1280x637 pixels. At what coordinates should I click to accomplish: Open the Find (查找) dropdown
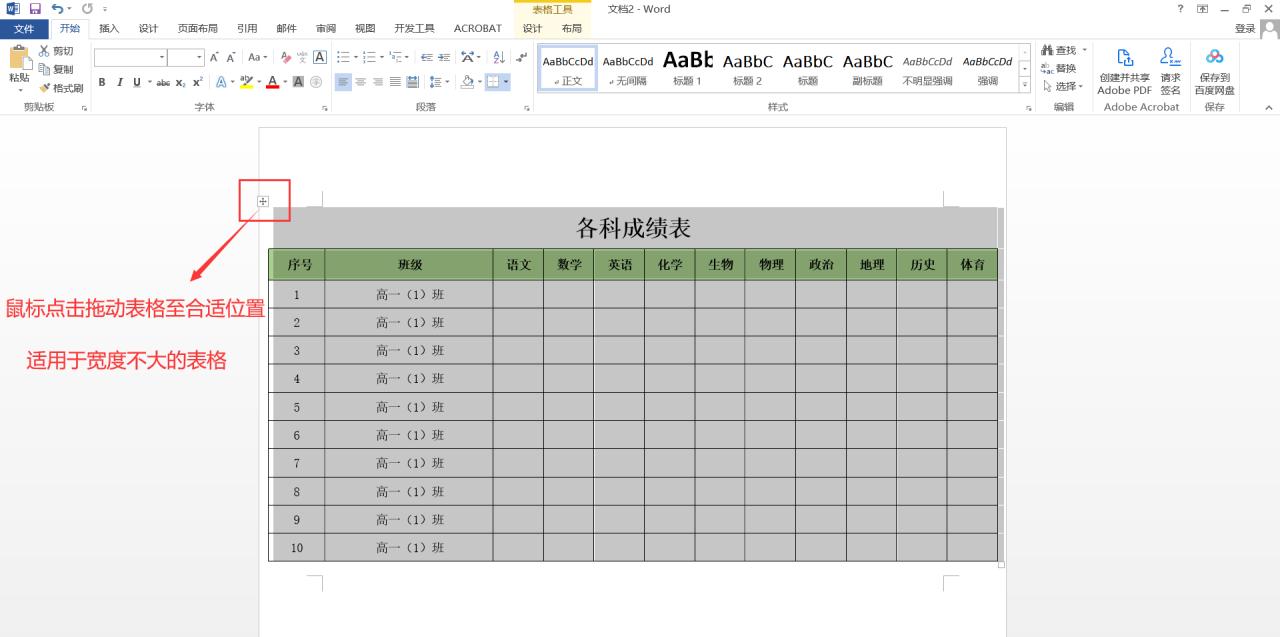[x=1085, y=50]
